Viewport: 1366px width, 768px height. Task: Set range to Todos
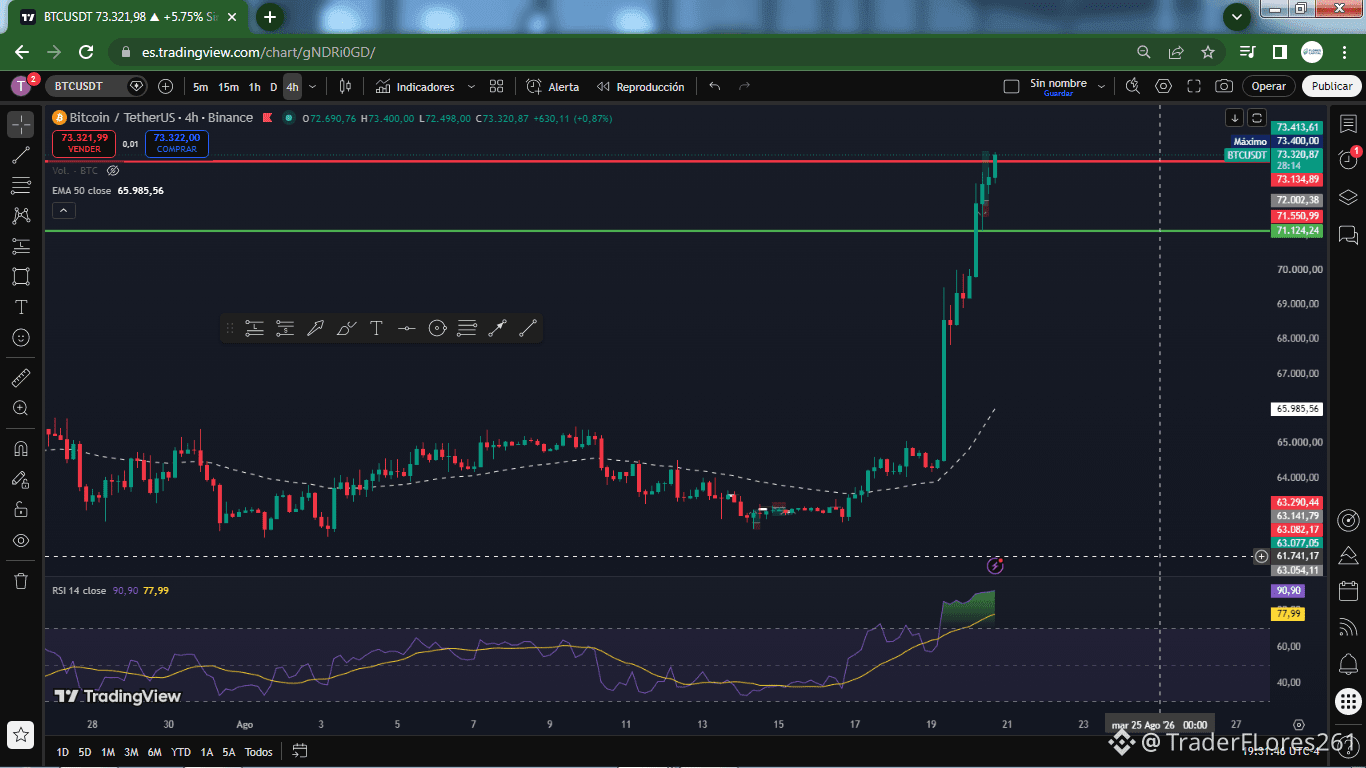click(x=258, y=751)
